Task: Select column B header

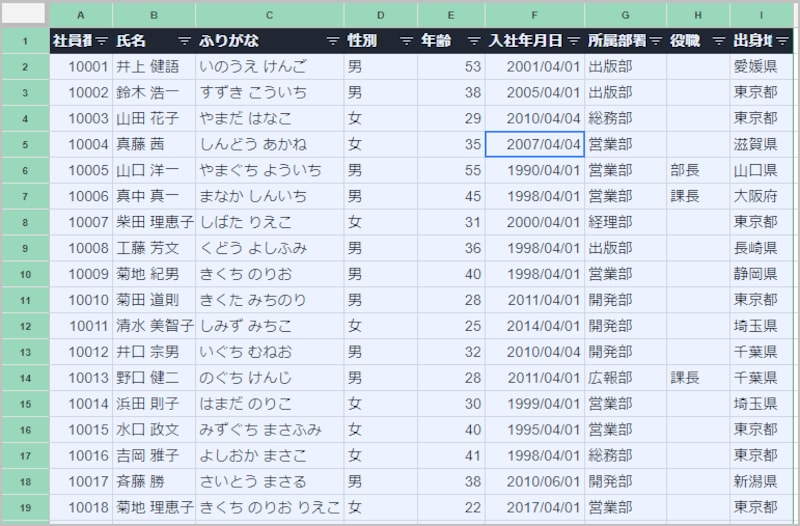Action: 154,15
